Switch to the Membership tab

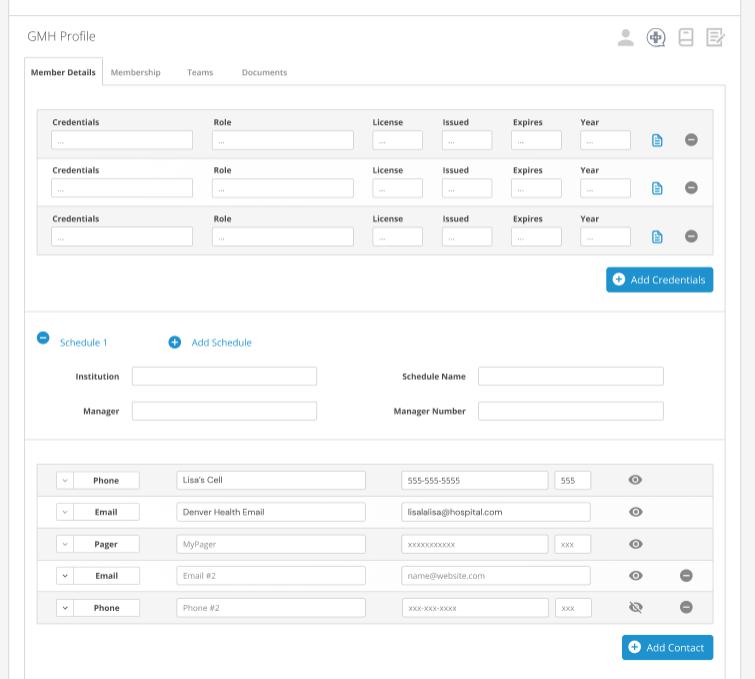click(135, 73)
